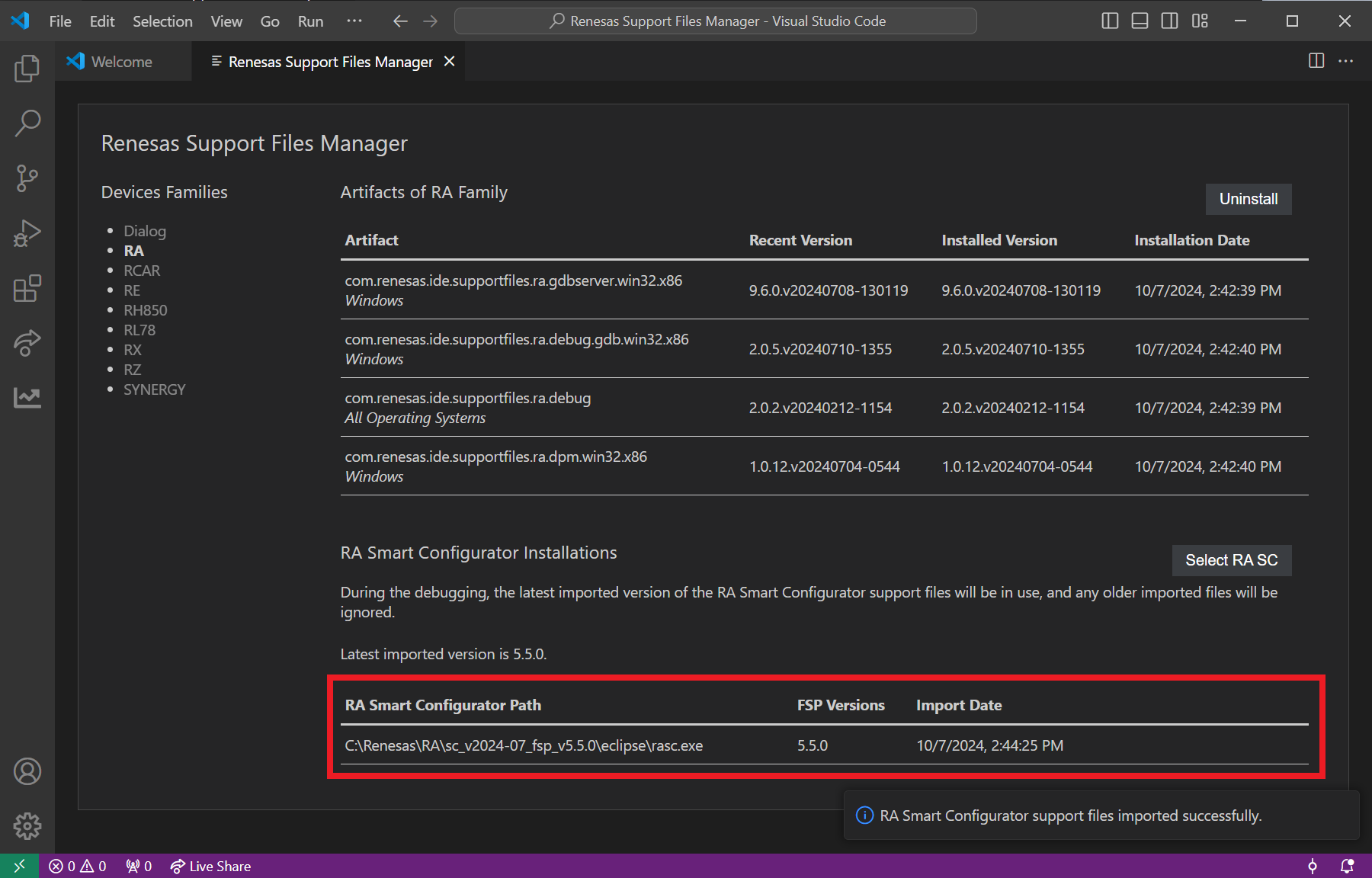The width and height of the screenshot is (1372, 878).
Task: Open the Live Share activity bar icon
Action: [x=27, y=343]
